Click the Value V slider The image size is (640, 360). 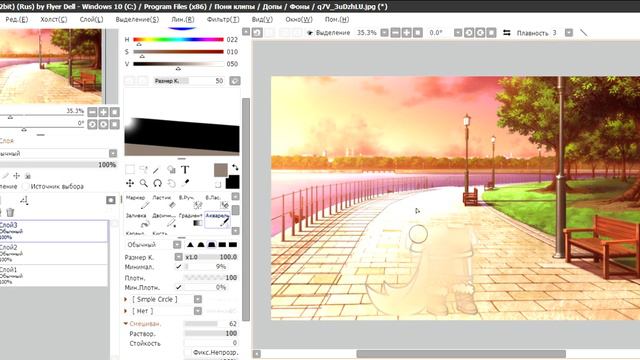[178, 64]
